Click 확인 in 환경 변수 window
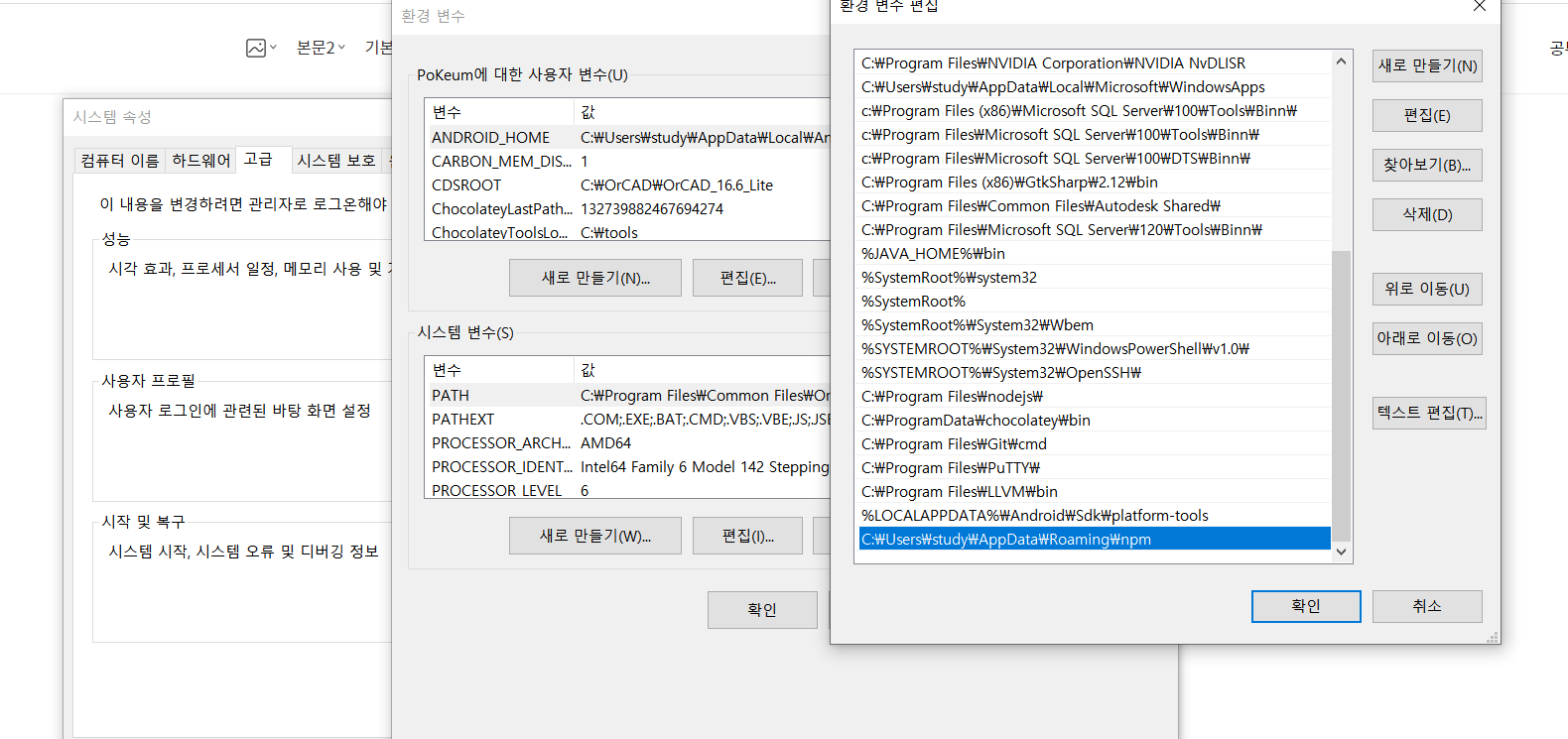 (762, 610)
